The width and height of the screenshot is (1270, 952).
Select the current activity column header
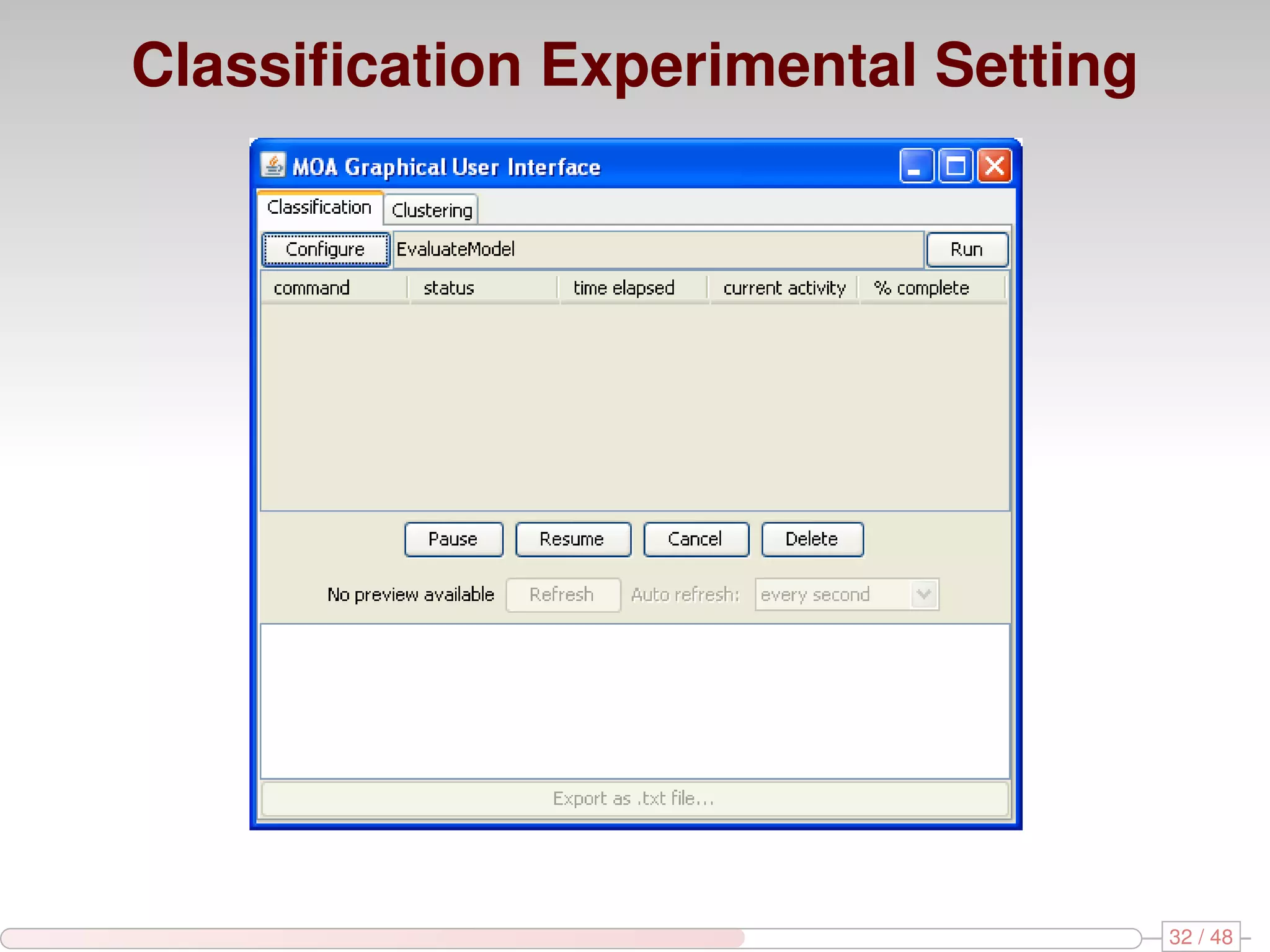click(784, 288)
